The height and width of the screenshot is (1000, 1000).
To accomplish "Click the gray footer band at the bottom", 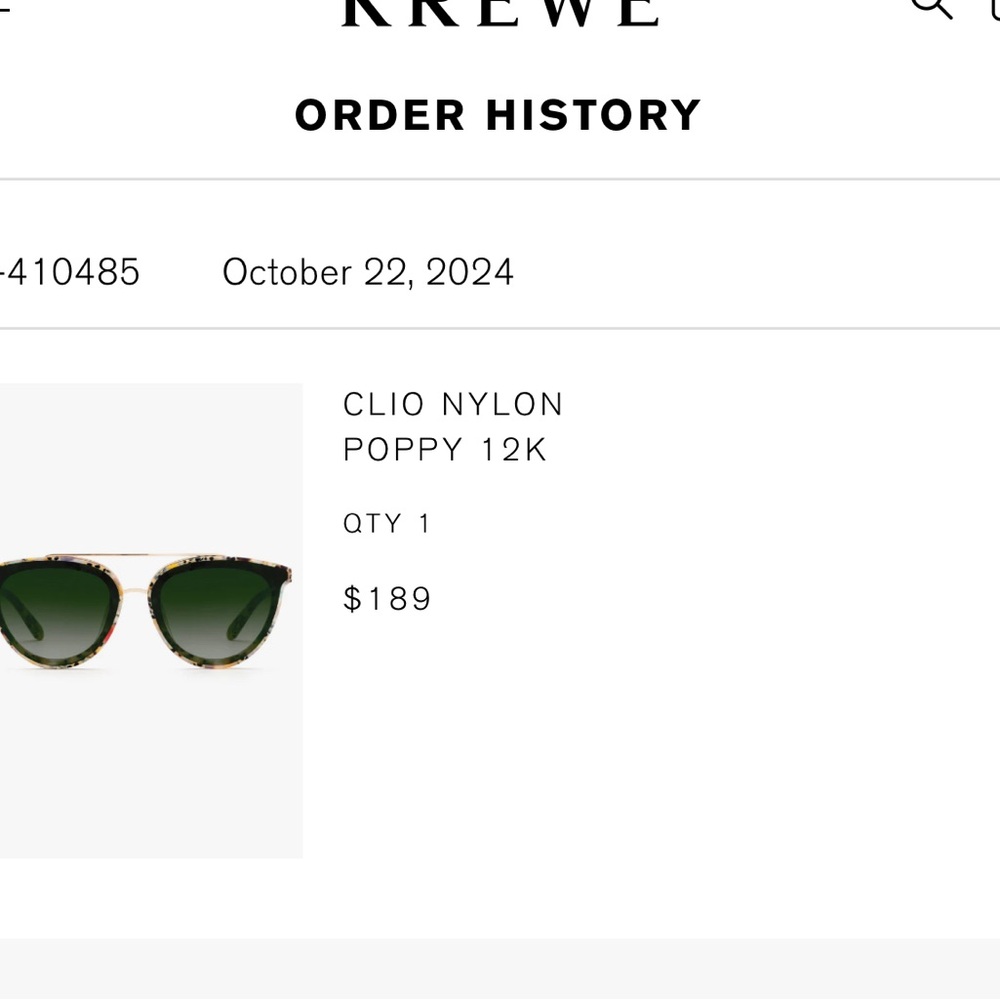I will (x=500, y=968).
